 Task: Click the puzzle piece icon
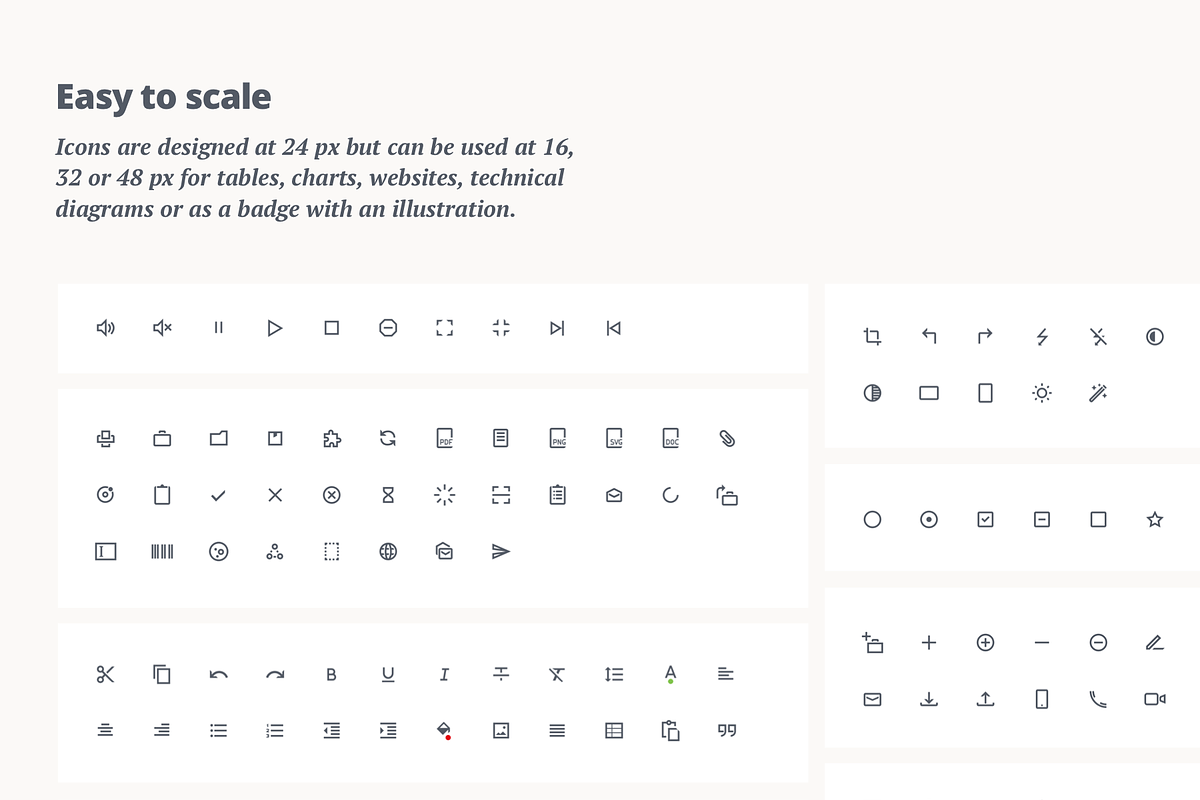[x=332, y=438]
